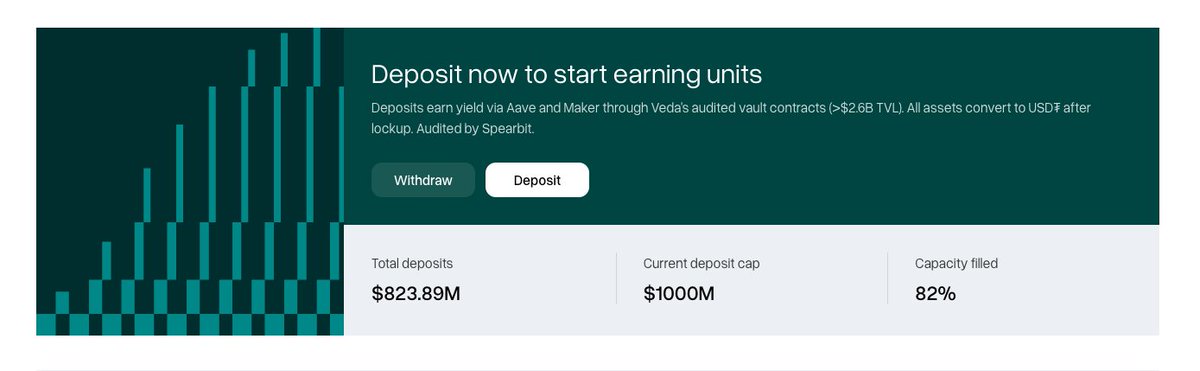Viewport: 1200px width, 371px height.
Task: Click the Deposit button
Action: pyautogui.click(x=537, y=180)
